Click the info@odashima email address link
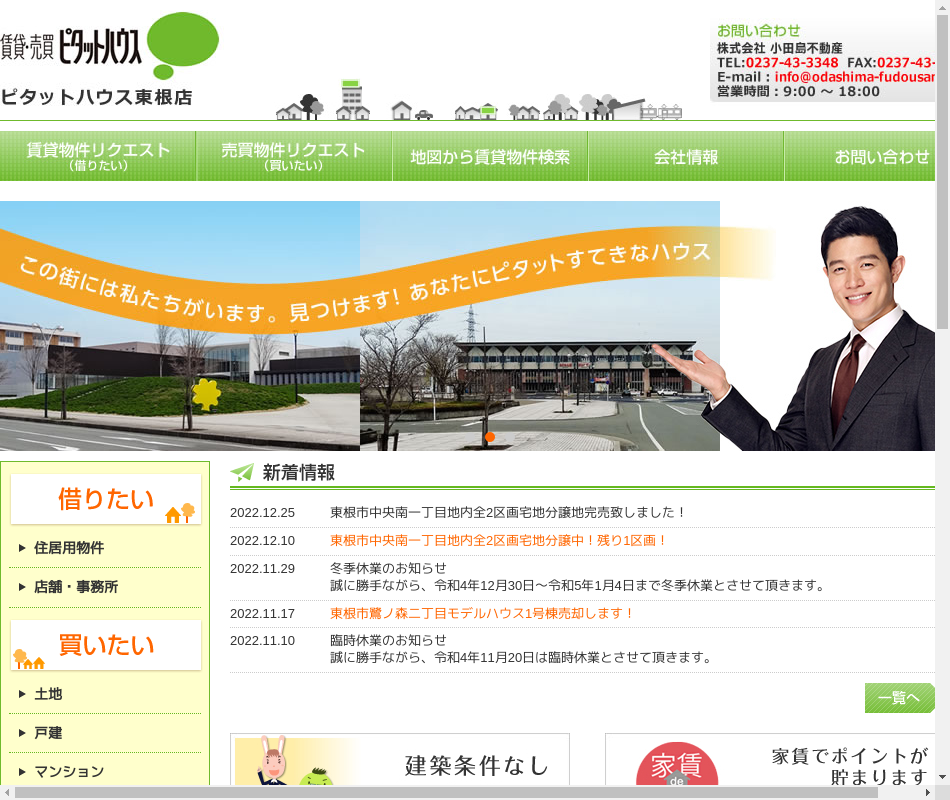This screenshot has width=950, height=800. coord(854,77)
